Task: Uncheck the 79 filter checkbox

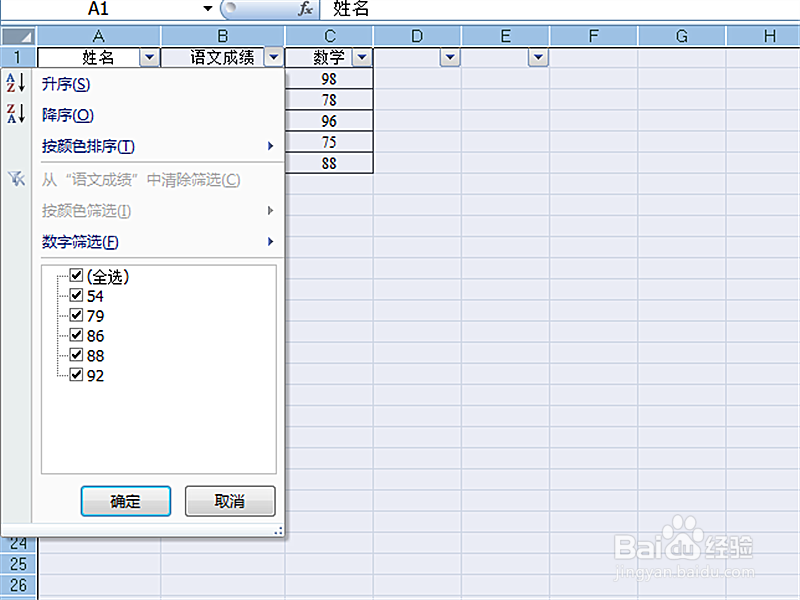Action: 76,315
